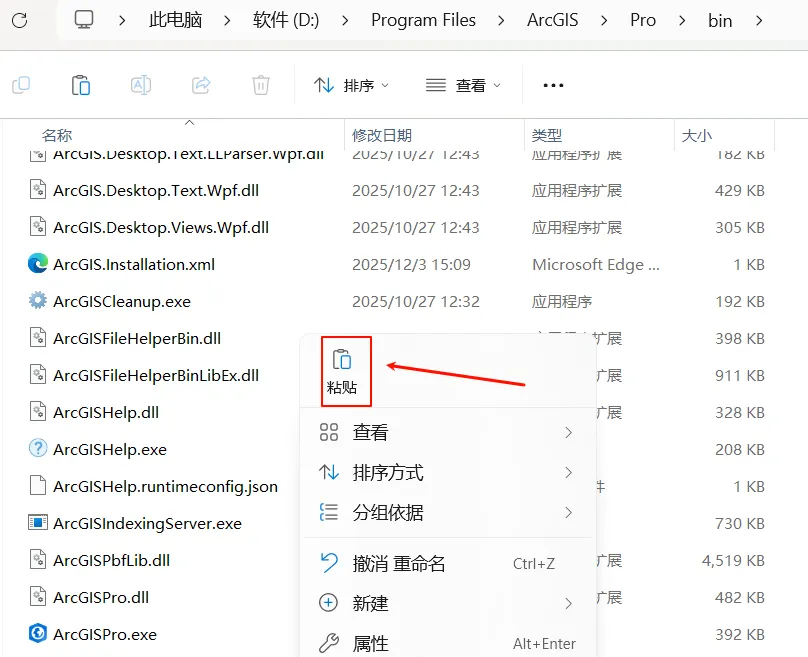Sort by 修改日期 (Date modified) column header

[382, 136]
